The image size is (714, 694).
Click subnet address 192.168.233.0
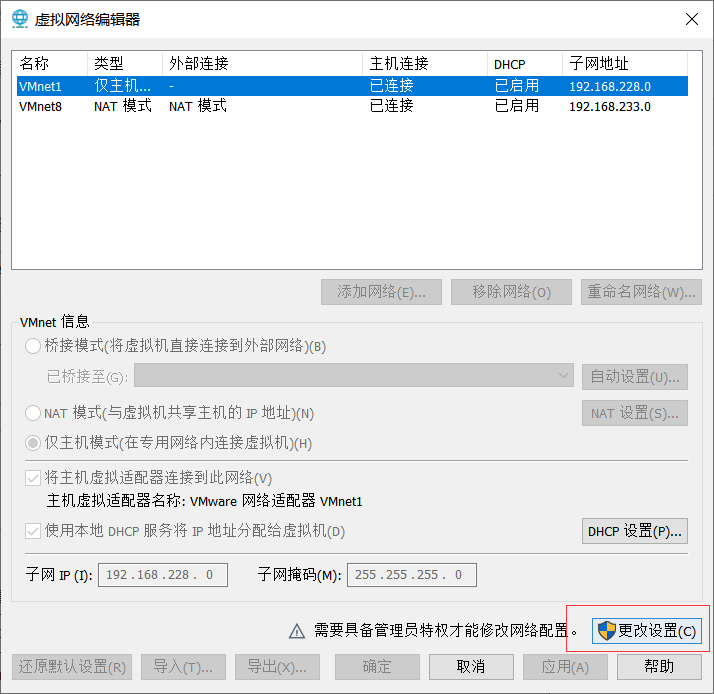(x=610, y=107)
